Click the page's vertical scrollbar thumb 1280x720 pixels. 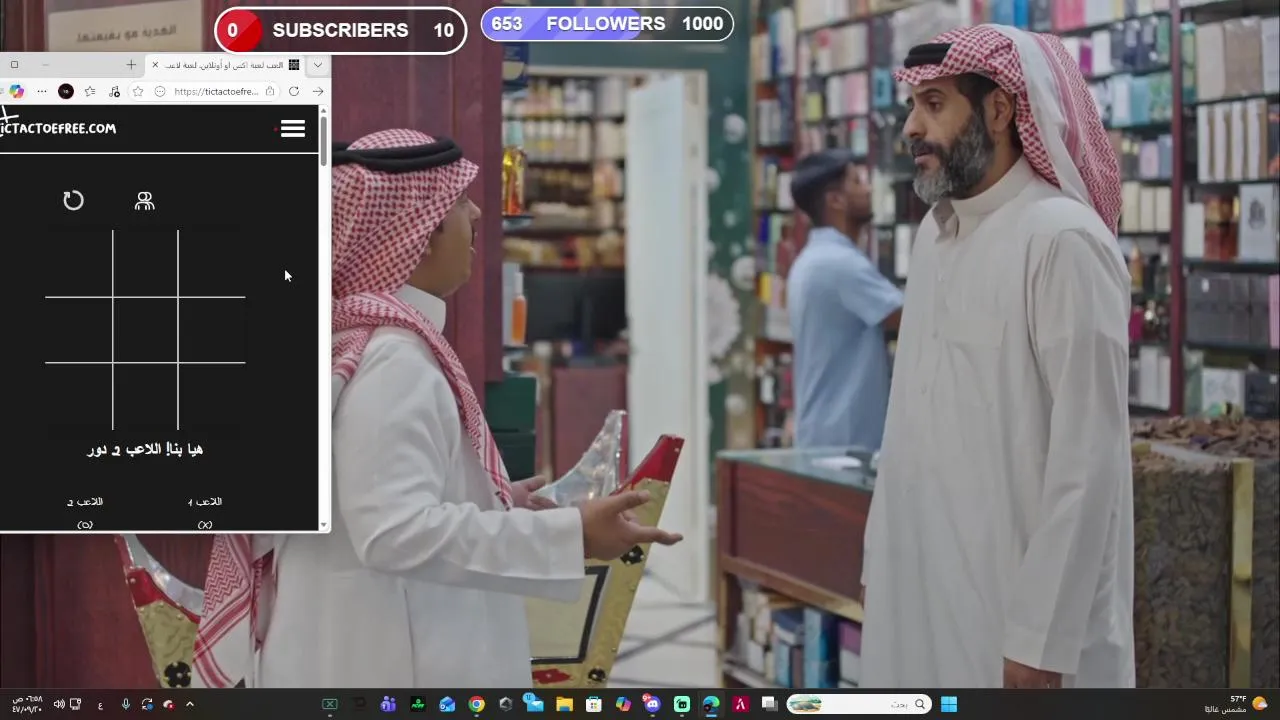pos(324,142)
